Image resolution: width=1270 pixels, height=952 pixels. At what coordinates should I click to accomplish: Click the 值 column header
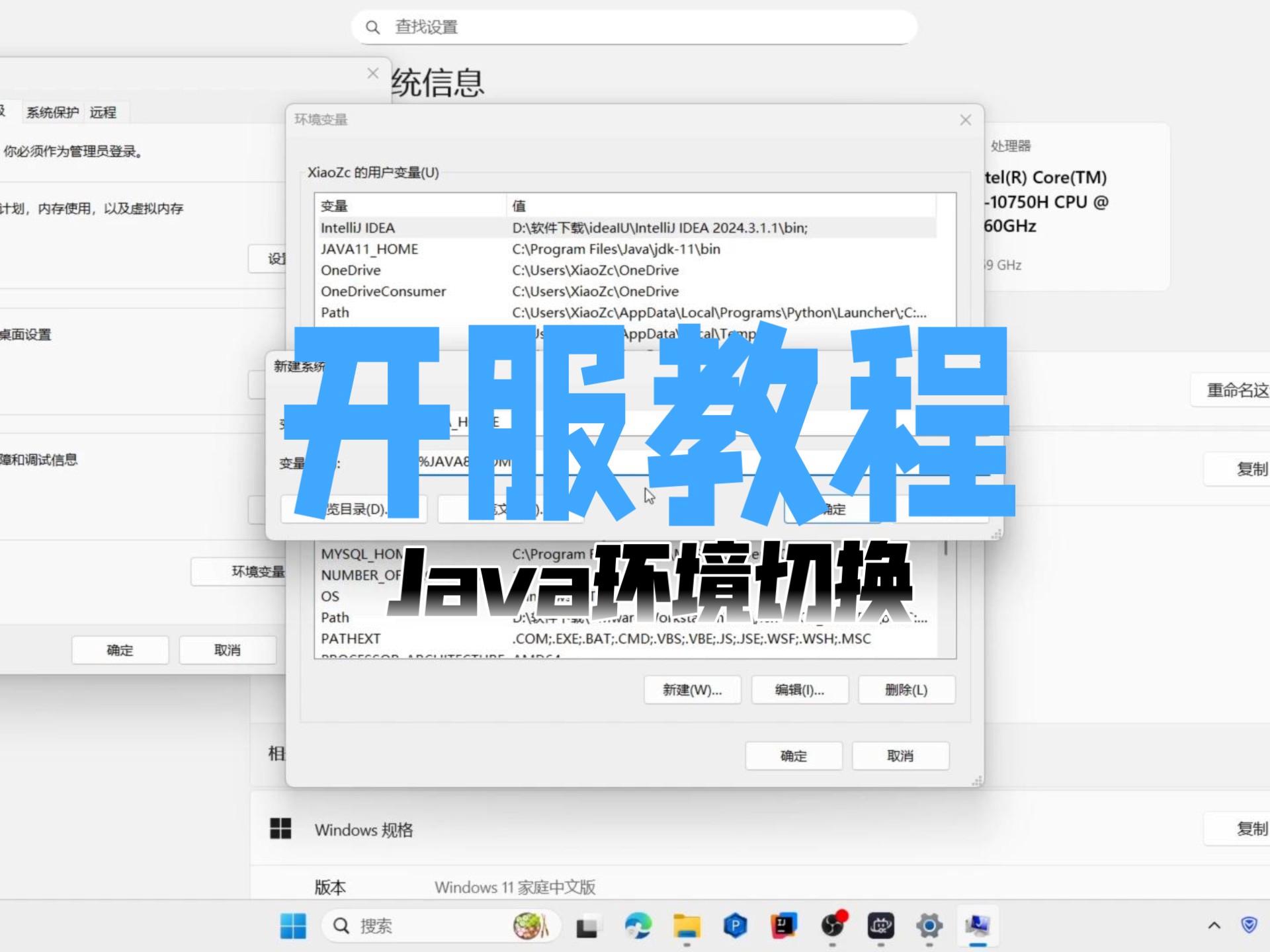721,206
